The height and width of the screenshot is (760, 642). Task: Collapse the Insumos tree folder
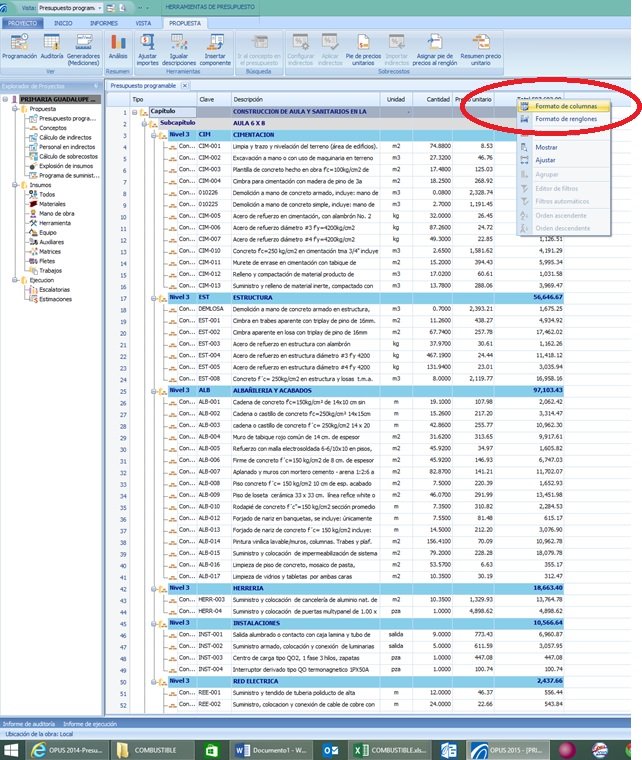(x=7, y=186)
